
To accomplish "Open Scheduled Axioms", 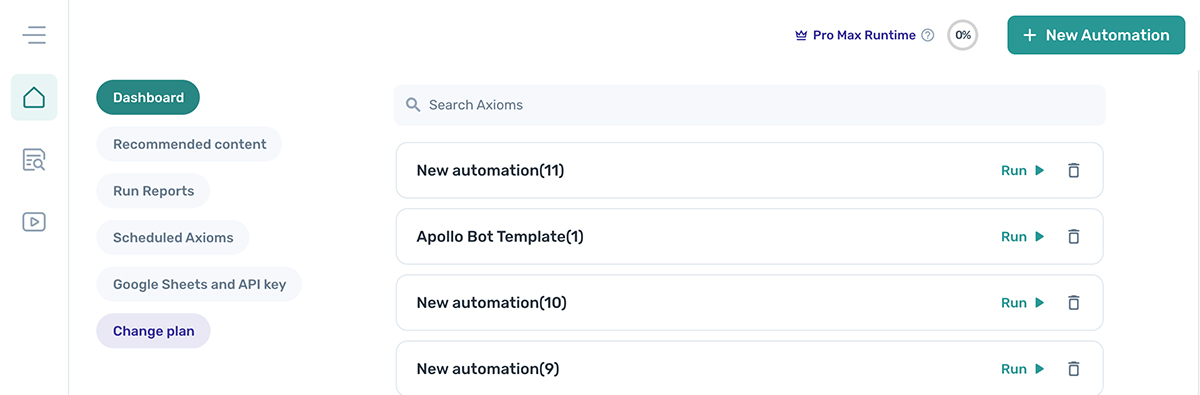I will (x=173, y=238).
